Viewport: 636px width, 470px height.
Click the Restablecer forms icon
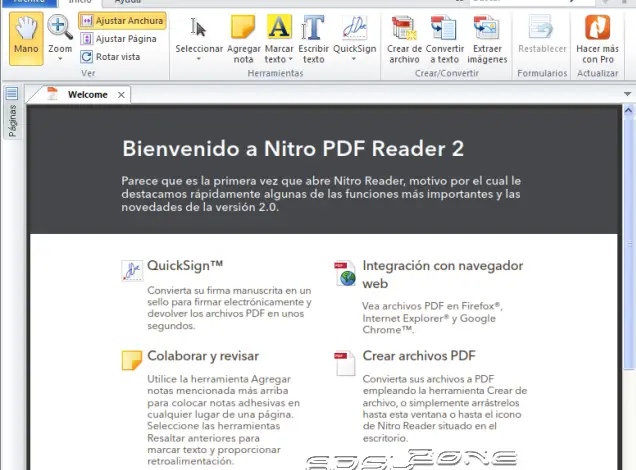(541, 28)
